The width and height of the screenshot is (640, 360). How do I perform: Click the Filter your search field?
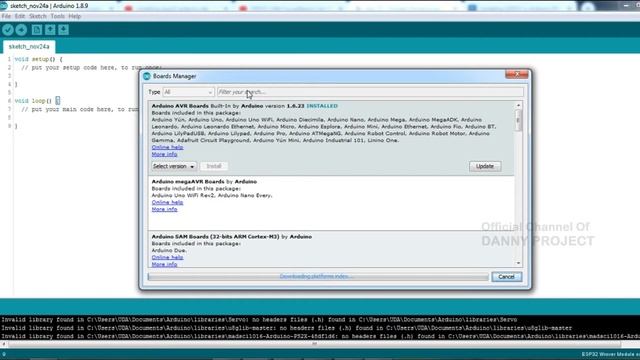tap(370, 92)
